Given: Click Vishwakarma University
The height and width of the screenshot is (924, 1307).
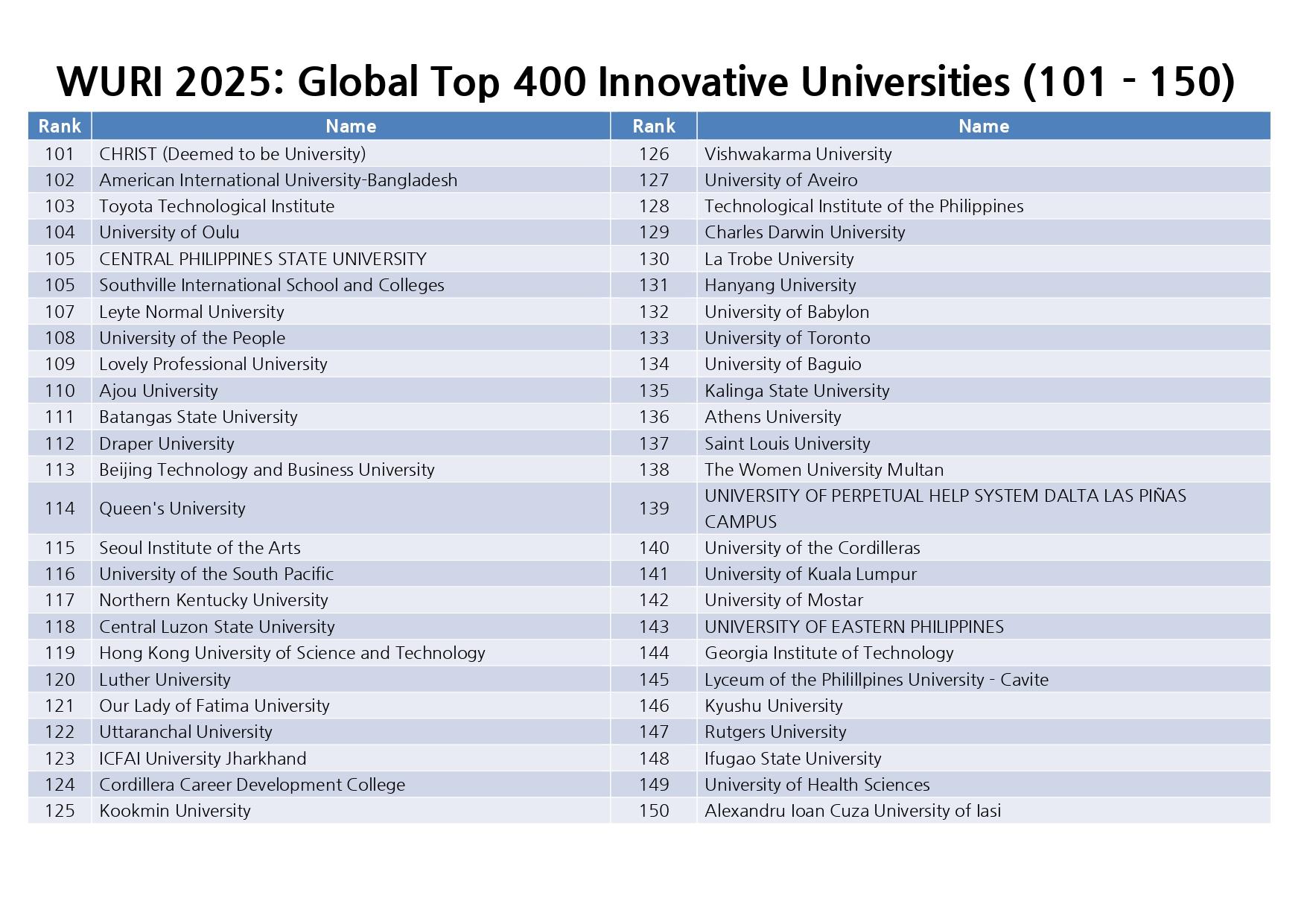Looking at the screenshot, I should (798, 154).
